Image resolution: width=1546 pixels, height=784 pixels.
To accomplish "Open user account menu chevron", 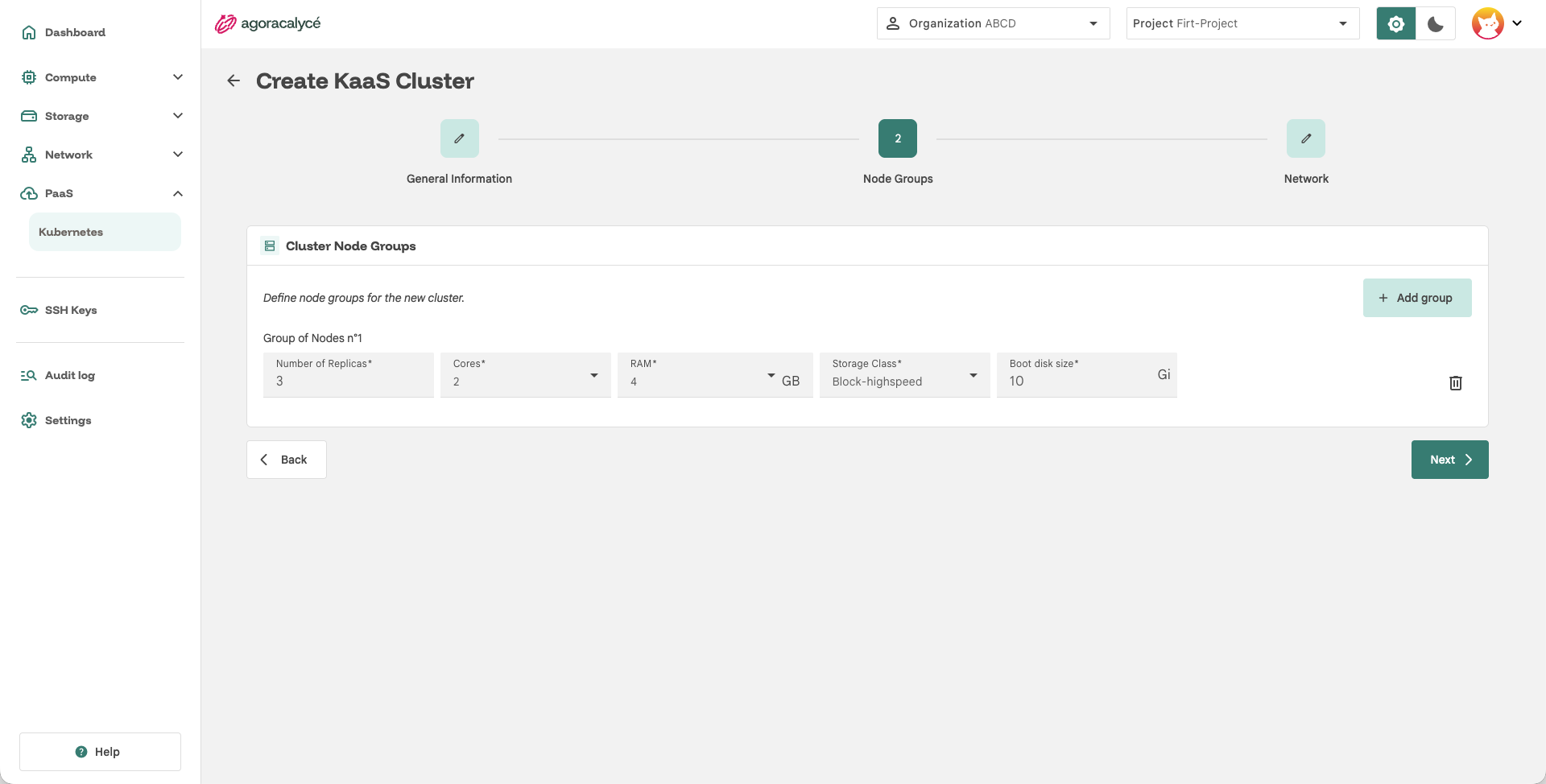I will tap(1517, 23).
